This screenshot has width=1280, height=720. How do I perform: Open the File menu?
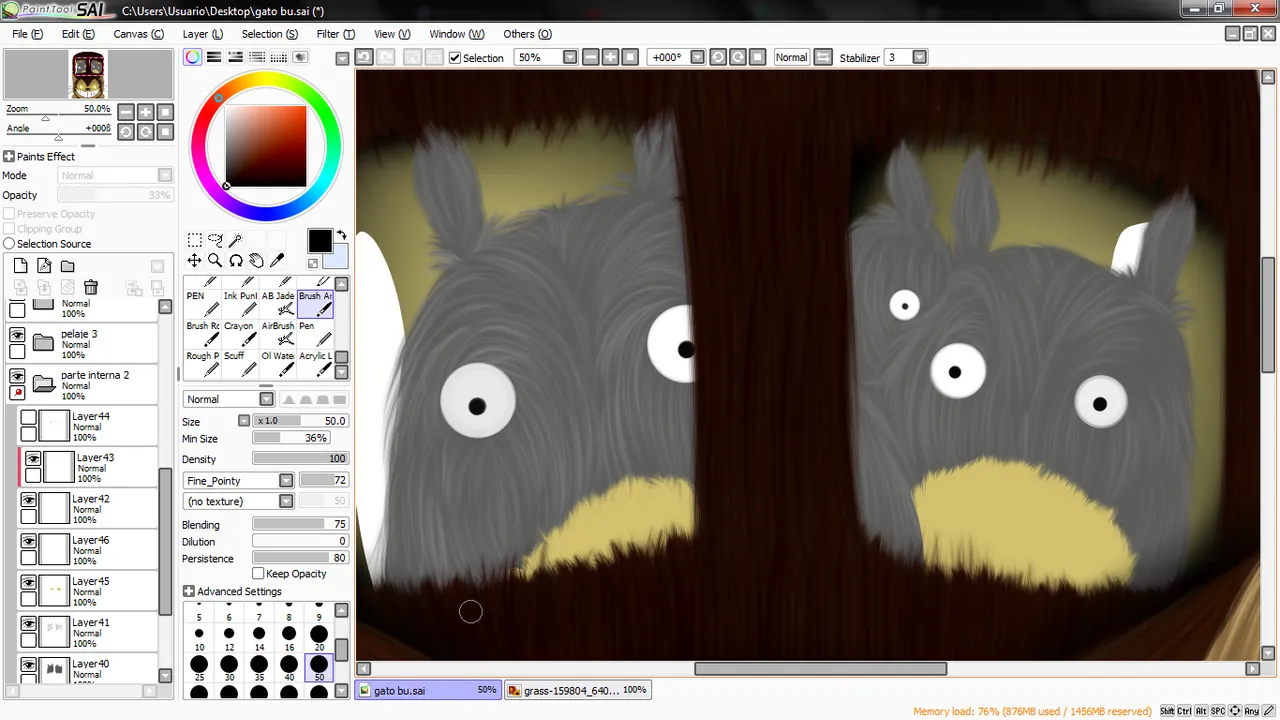click(27, 34)
